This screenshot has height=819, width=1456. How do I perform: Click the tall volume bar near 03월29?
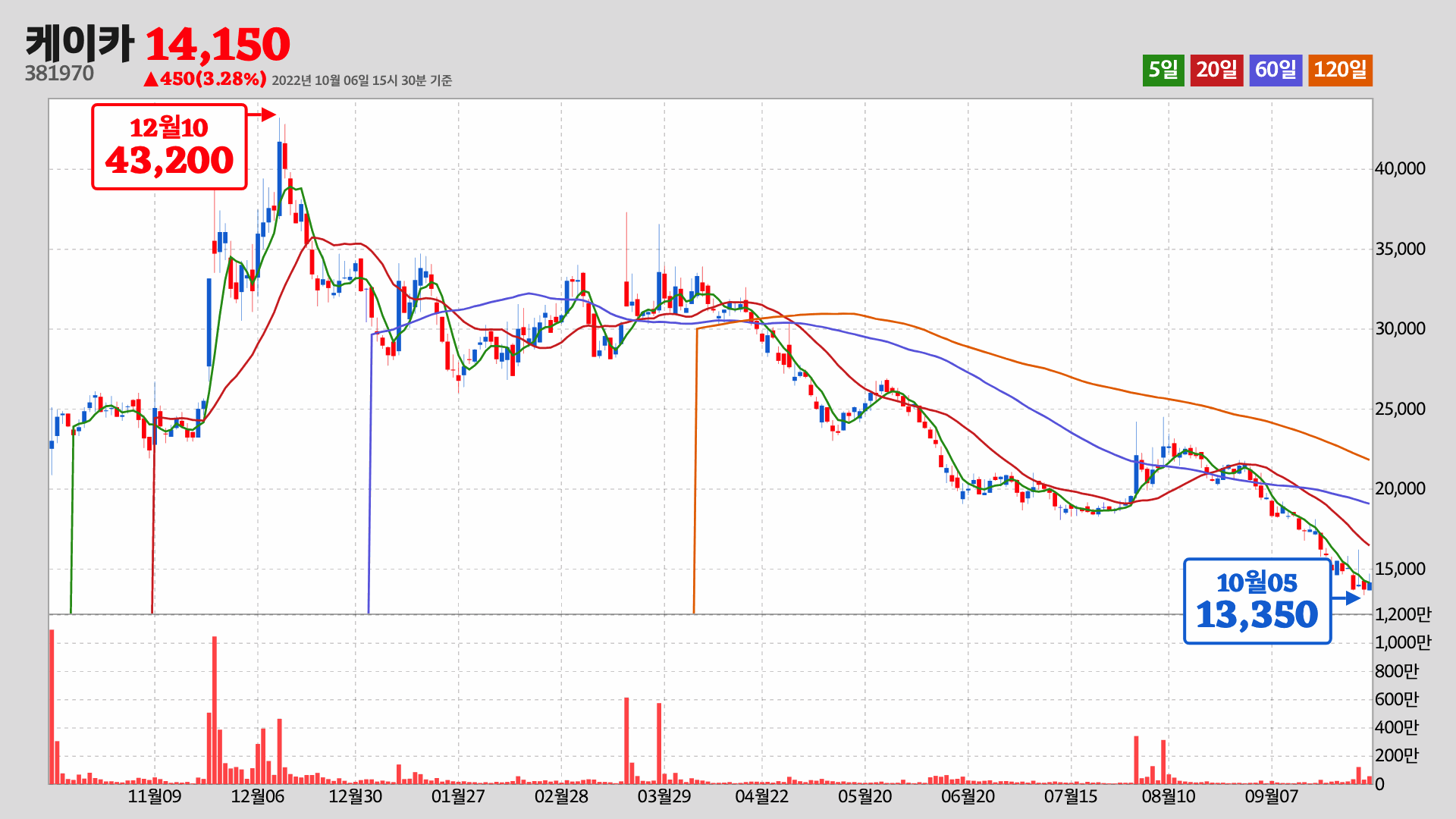click(x=659, y=744)
